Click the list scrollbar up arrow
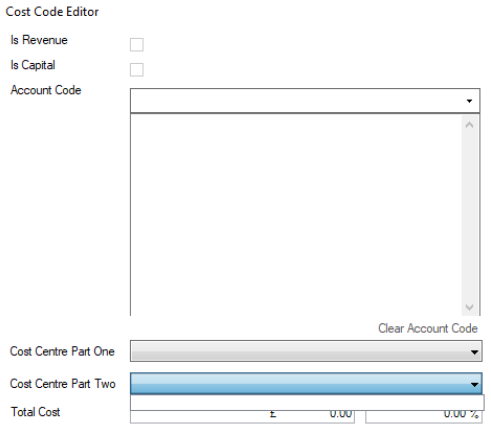This screenshot has height=431, width=491. click(x=469, y=125)
